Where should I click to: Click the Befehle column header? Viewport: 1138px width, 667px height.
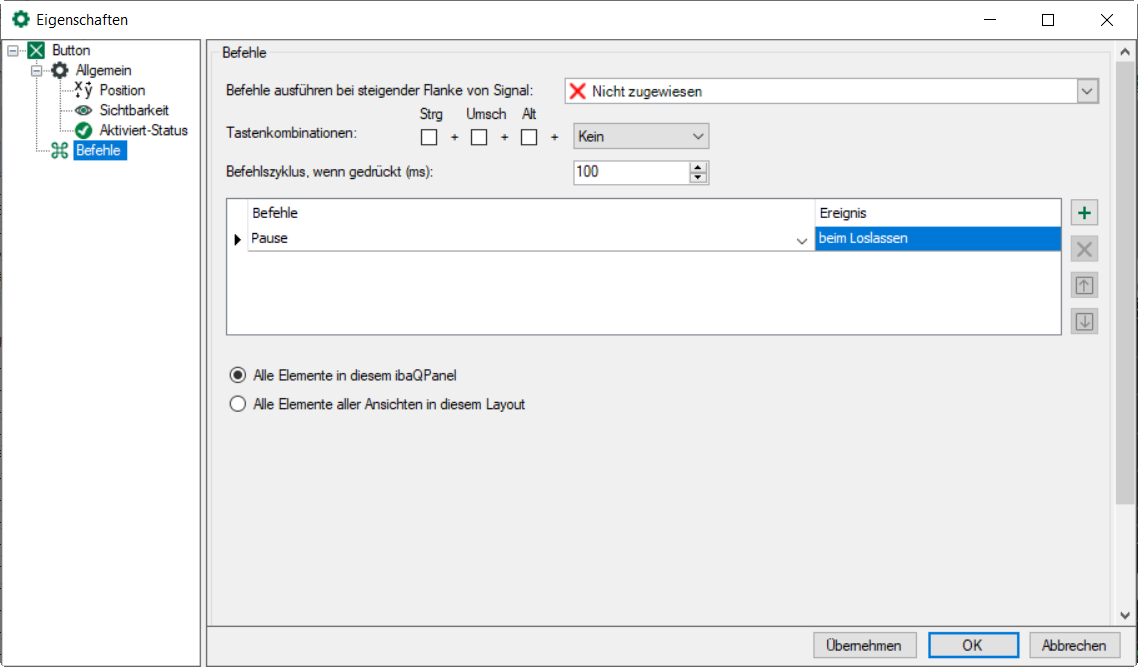pos(531,213)
